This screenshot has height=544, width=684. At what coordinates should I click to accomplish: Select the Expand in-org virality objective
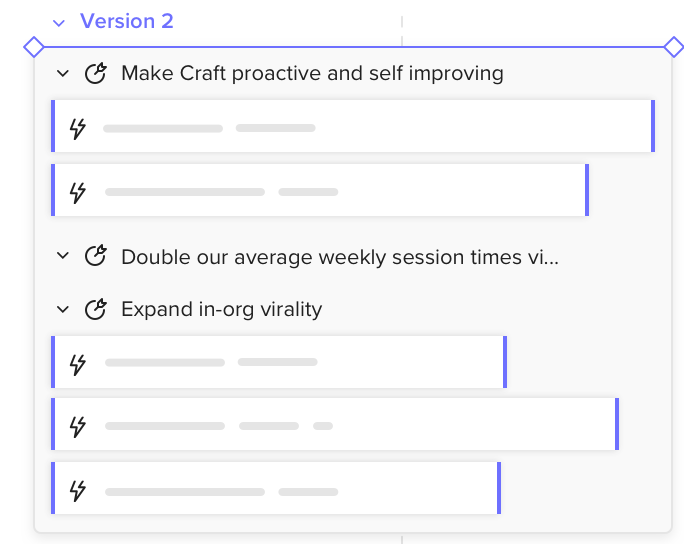click(222, 309)
